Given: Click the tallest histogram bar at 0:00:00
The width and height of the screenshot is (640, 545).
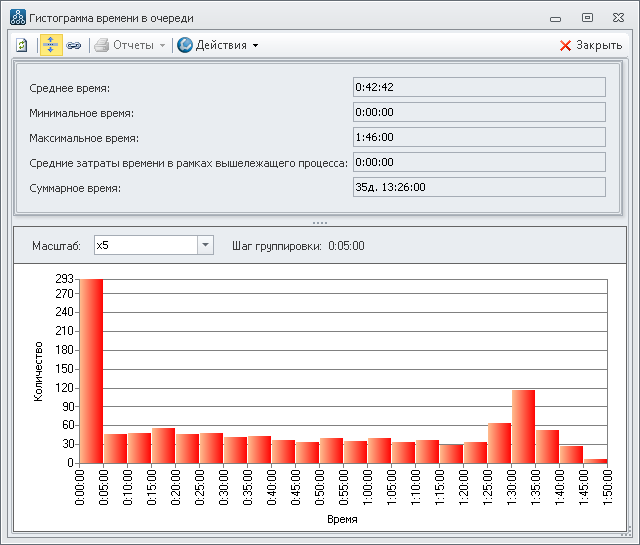Looking at the screenshot, I should 92,371.
